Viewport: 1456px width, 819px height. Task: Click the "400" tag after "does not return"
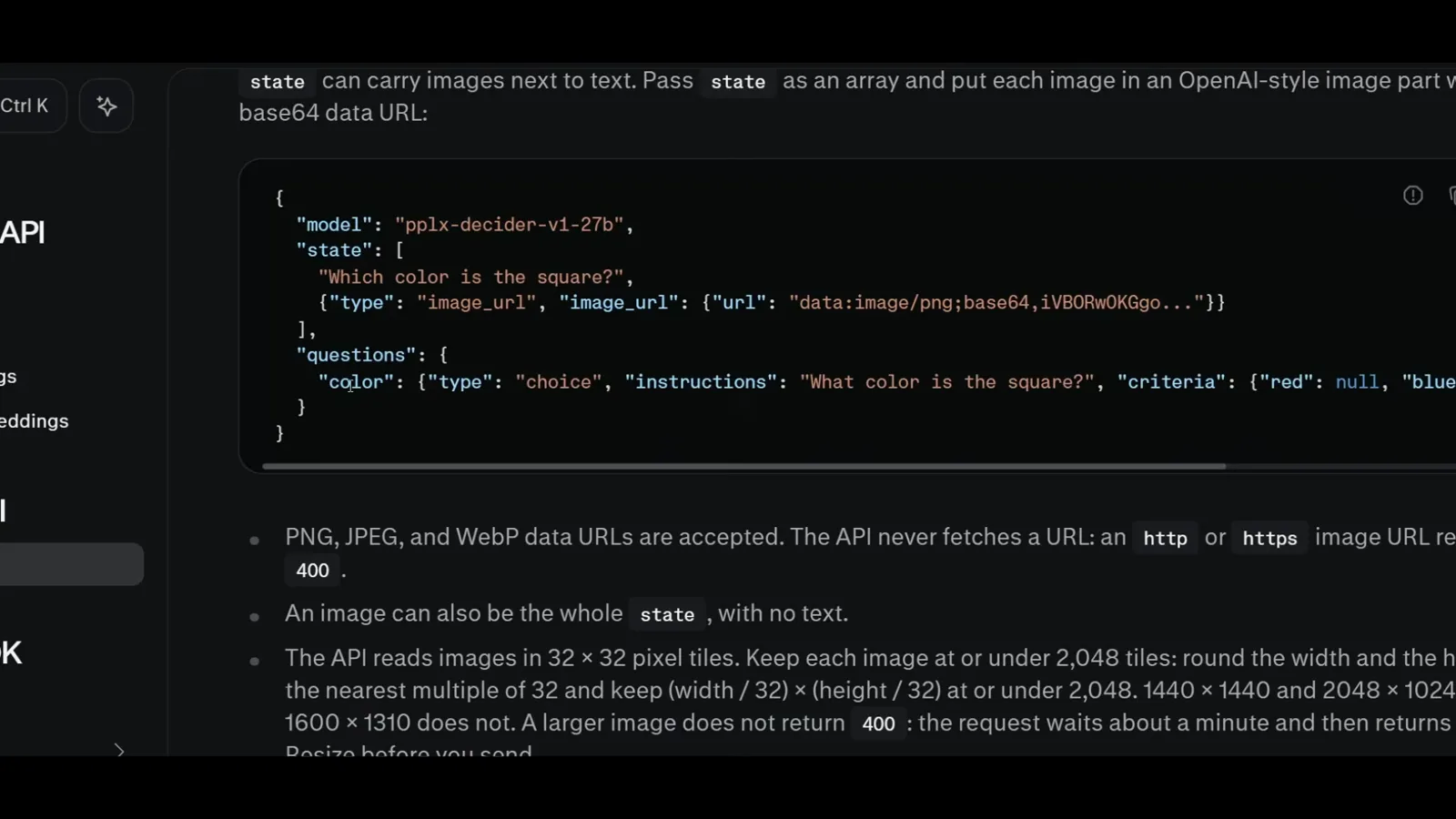(878, 724)
